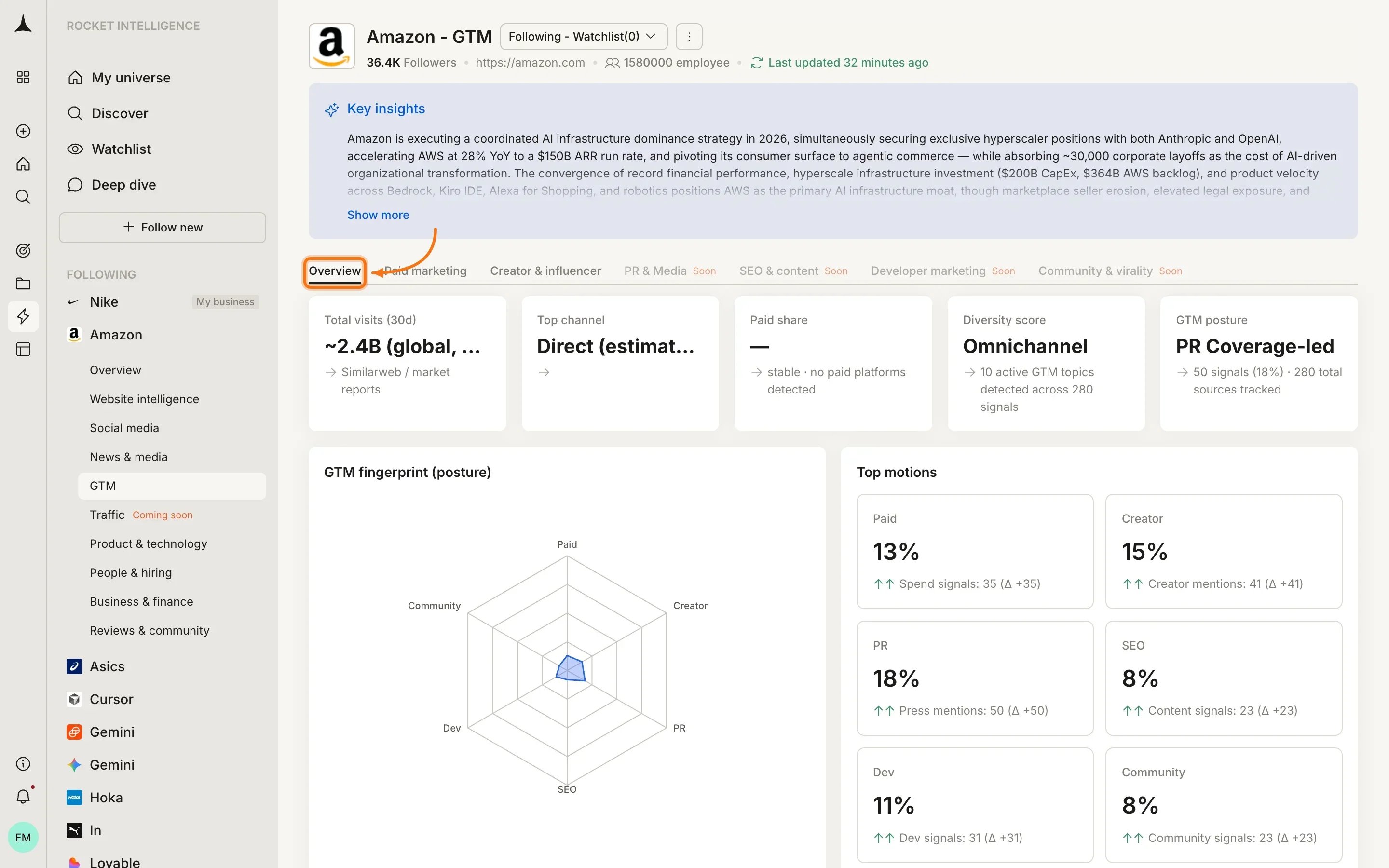Click the Community 8% motion card
This screenshot has height=868, width=1389.
click(1224, 805)
